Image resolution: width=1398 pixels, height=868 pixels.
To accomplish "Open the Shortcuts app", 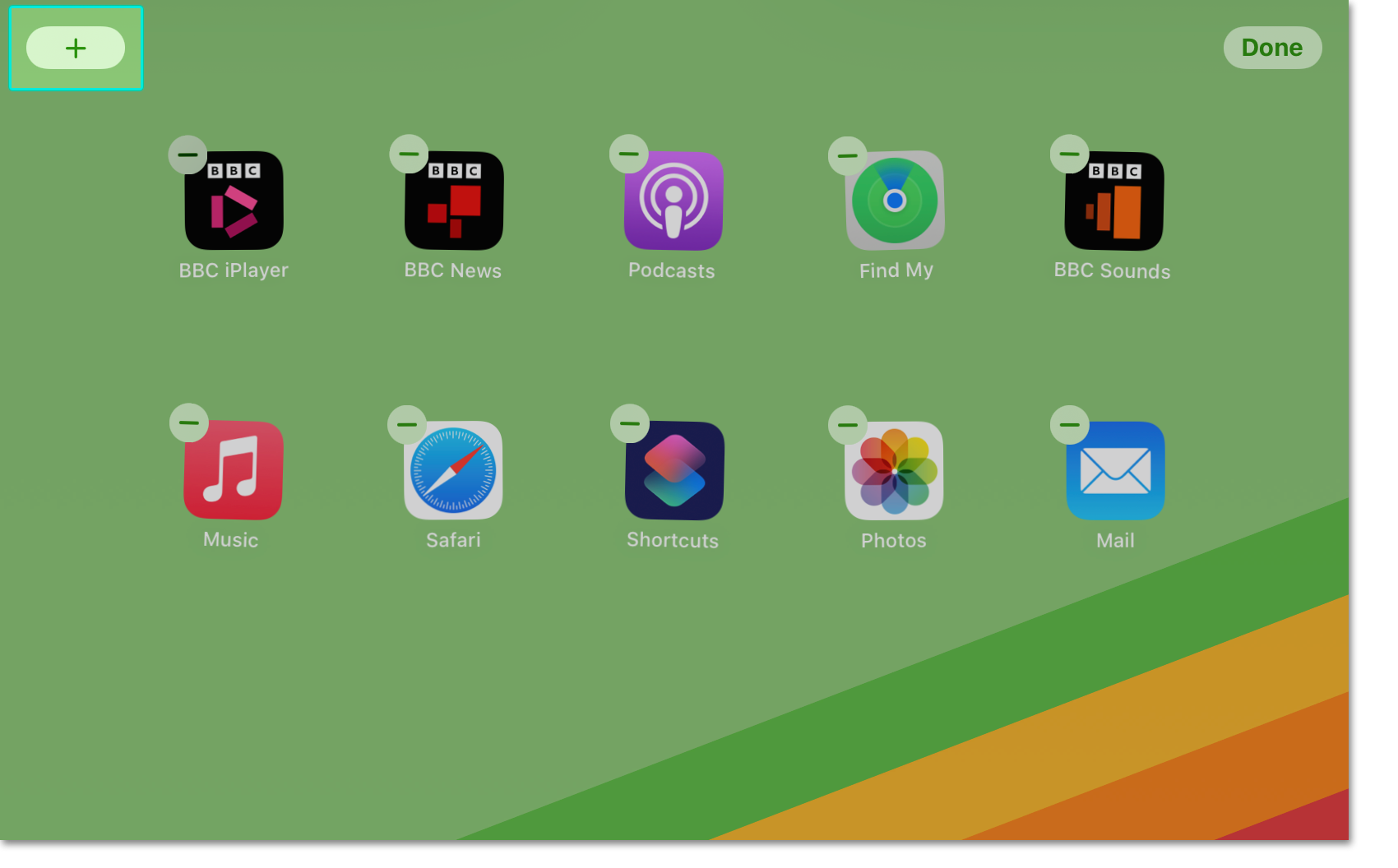I will 673,469.
